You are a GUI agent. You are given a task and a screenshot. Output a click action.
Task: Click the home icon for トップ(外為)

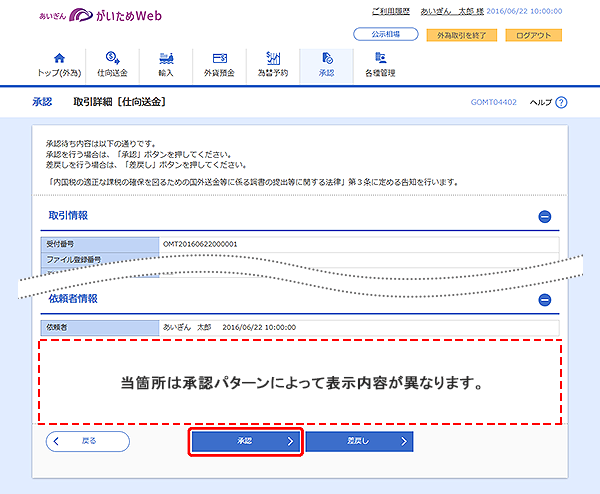coord(57,58)
